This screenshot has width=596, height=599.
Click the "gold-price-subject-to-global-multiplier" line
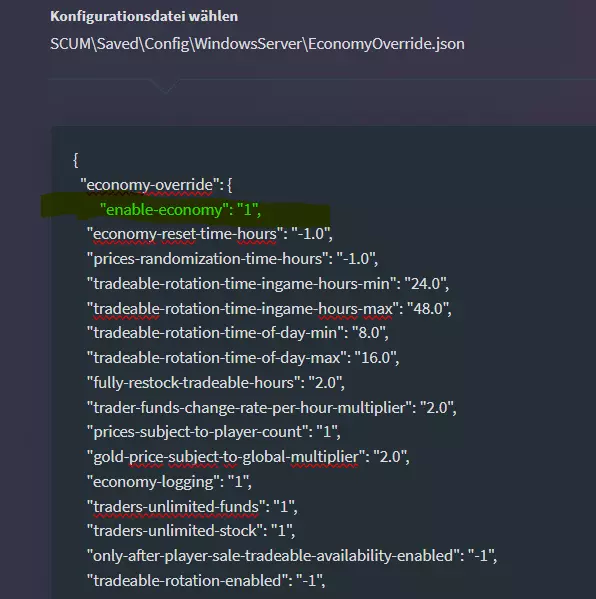pyautogui.click(x=248, y=457)
